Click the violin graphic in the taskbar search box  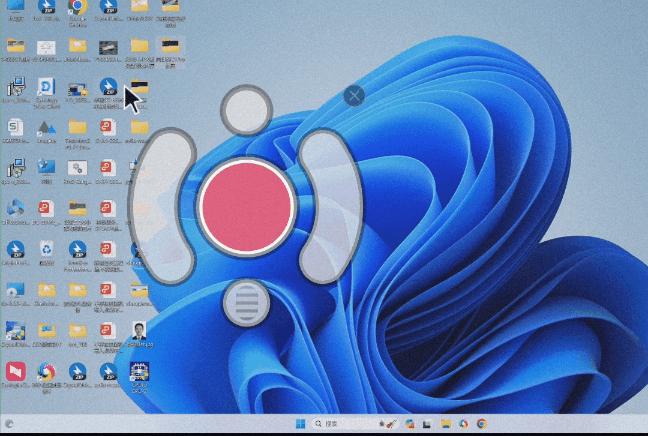click(x=388, y=424)
